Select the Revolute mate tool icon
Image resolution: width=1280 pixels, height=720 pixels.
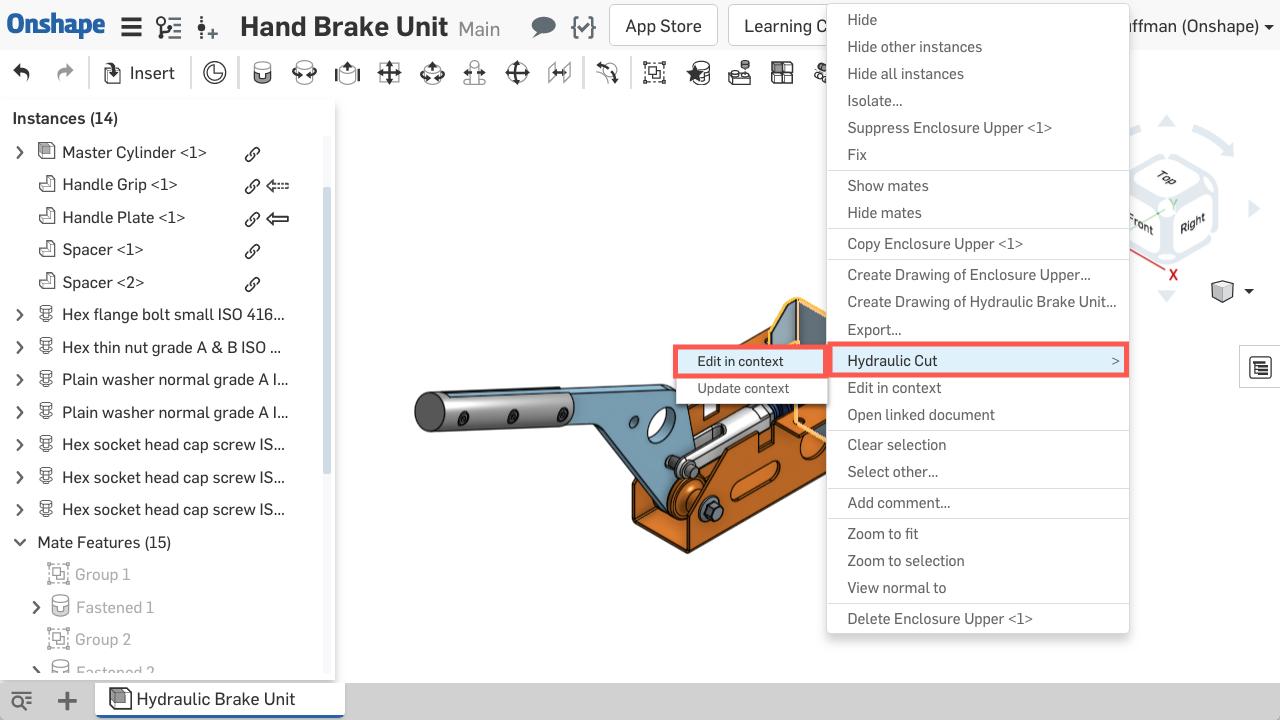tap(304, 73)
